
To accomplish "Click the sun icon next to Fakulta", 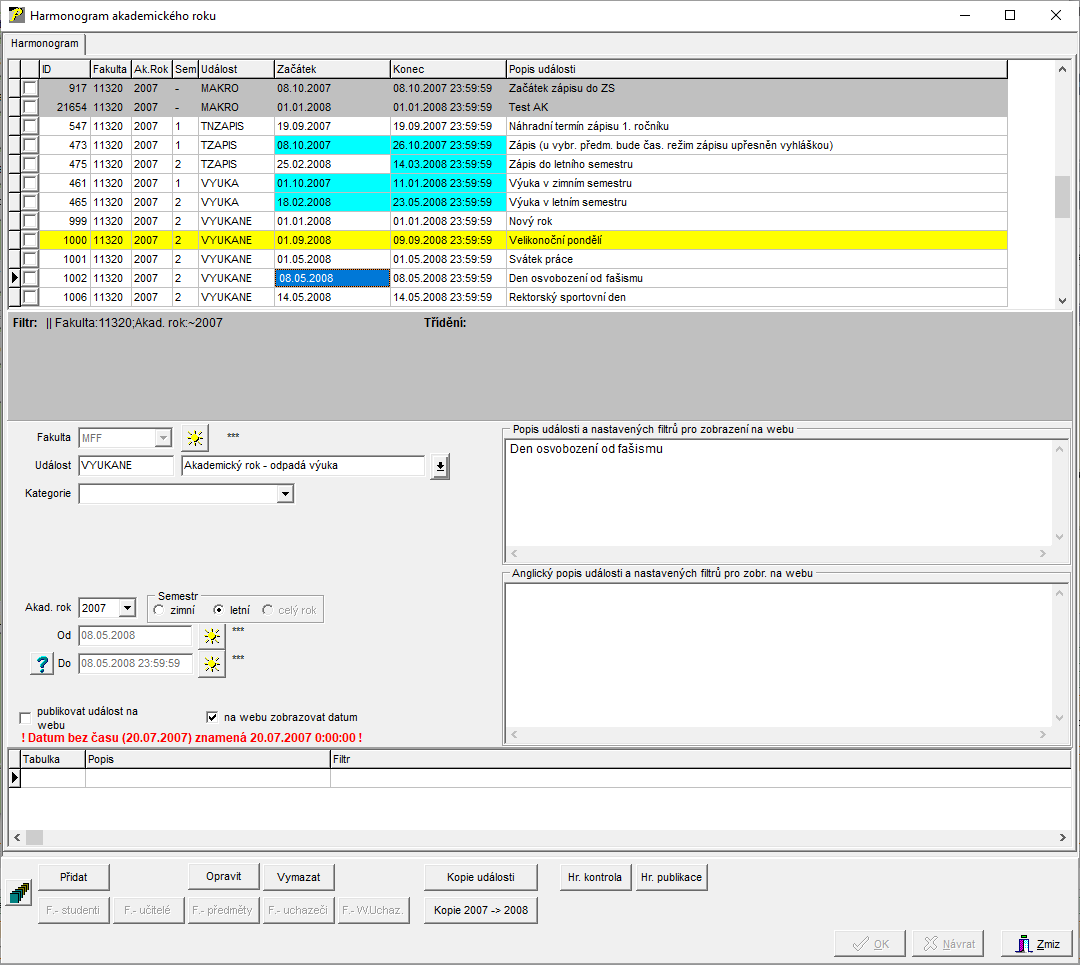I will click(196, 438).
